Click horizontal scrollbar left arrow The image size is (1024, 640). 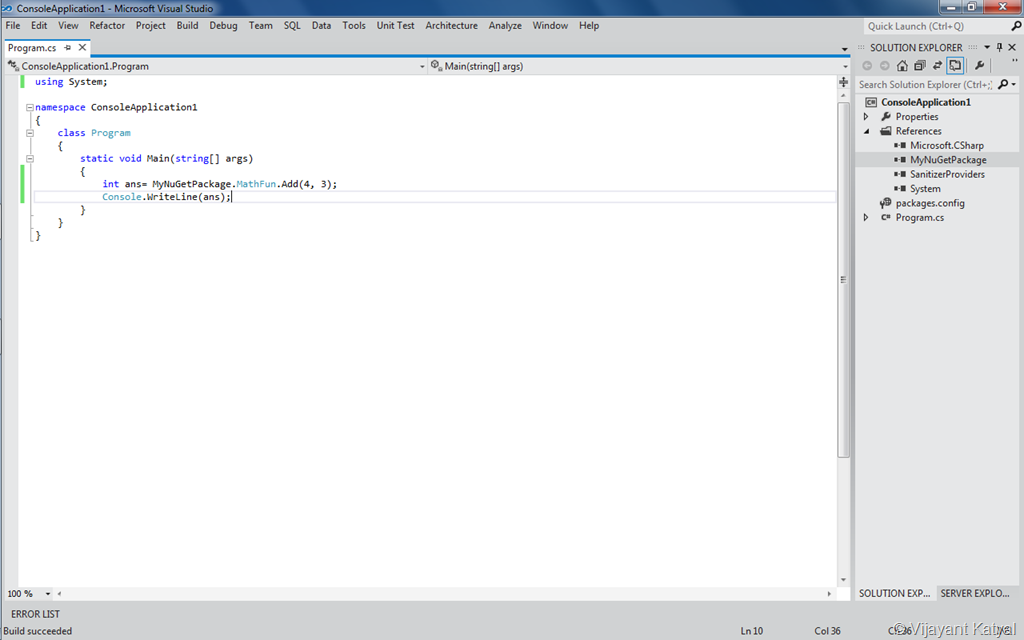coord(59,594)
